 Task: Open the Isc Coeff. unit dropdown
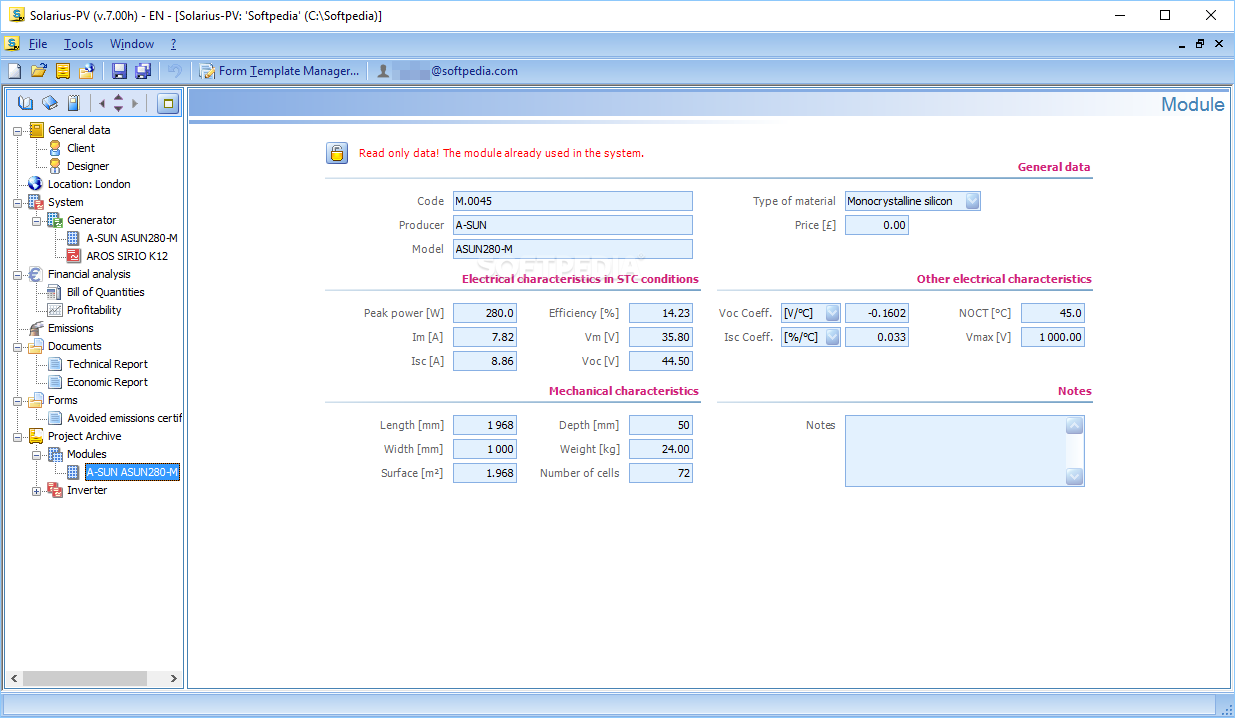[832, 337]
